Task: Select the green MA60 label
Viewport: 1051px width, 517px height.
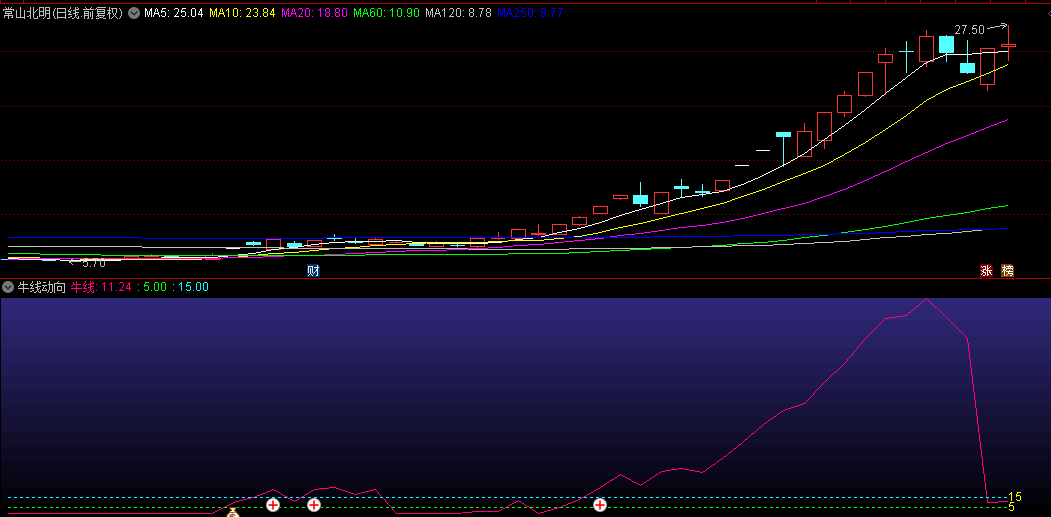Action: [386, 14]
